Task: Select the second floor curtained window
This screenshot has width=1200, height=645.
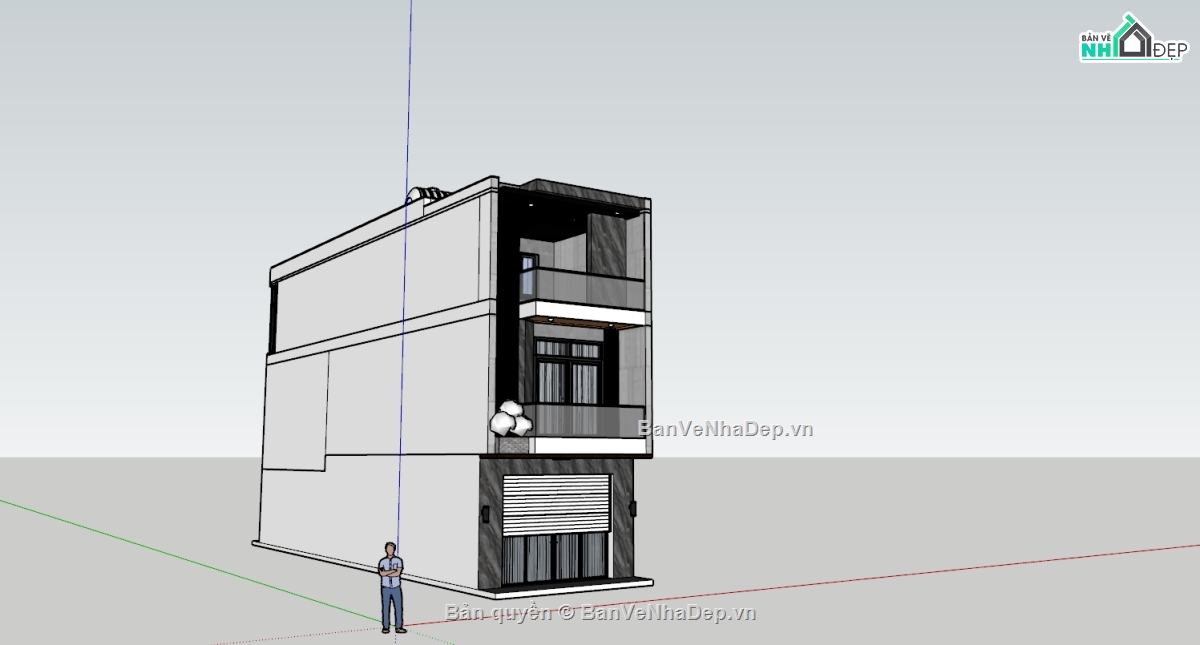Action: (568, 373)
